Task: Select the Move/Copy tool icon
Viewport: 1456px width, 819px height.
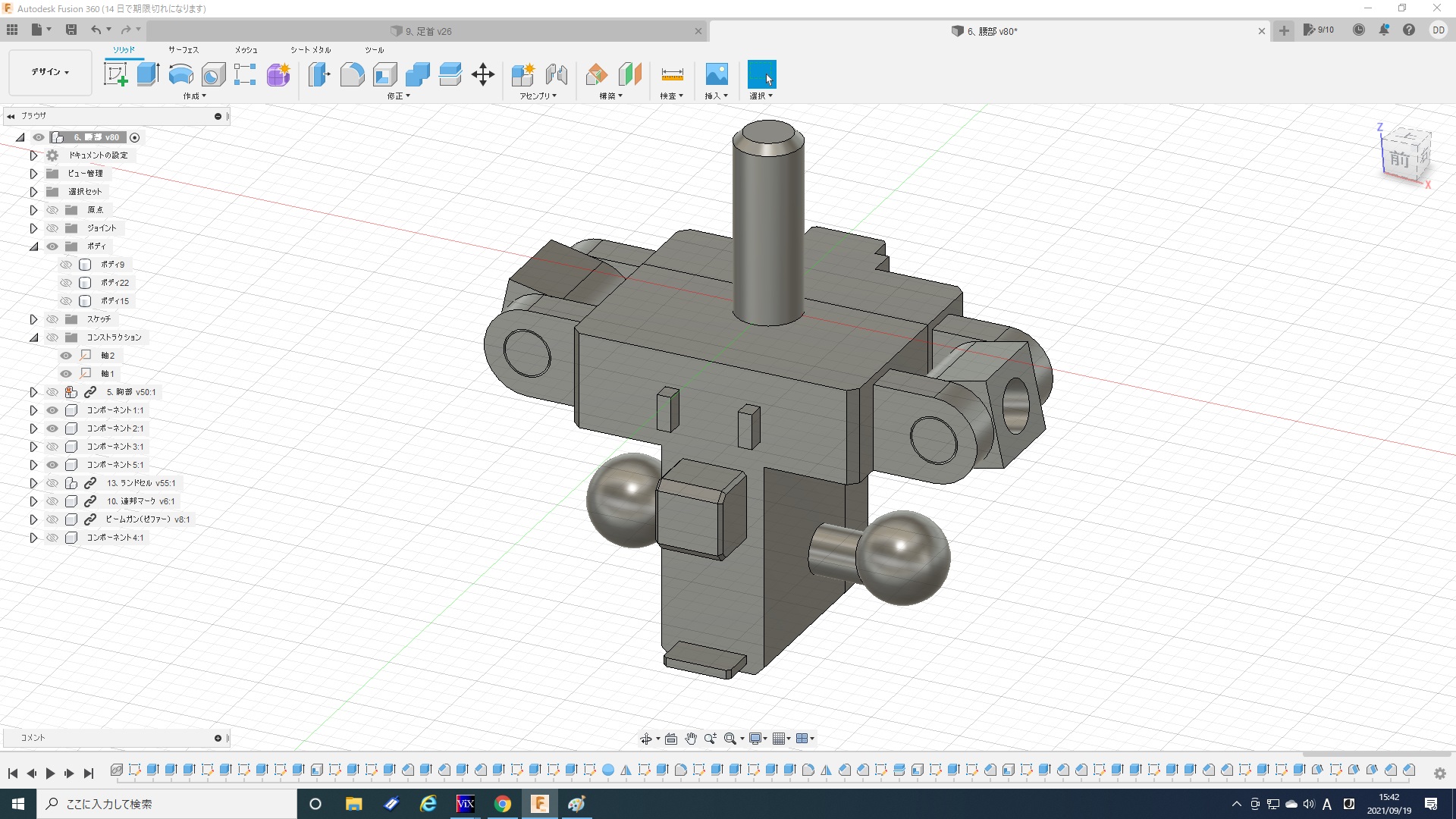Action: 483,74
